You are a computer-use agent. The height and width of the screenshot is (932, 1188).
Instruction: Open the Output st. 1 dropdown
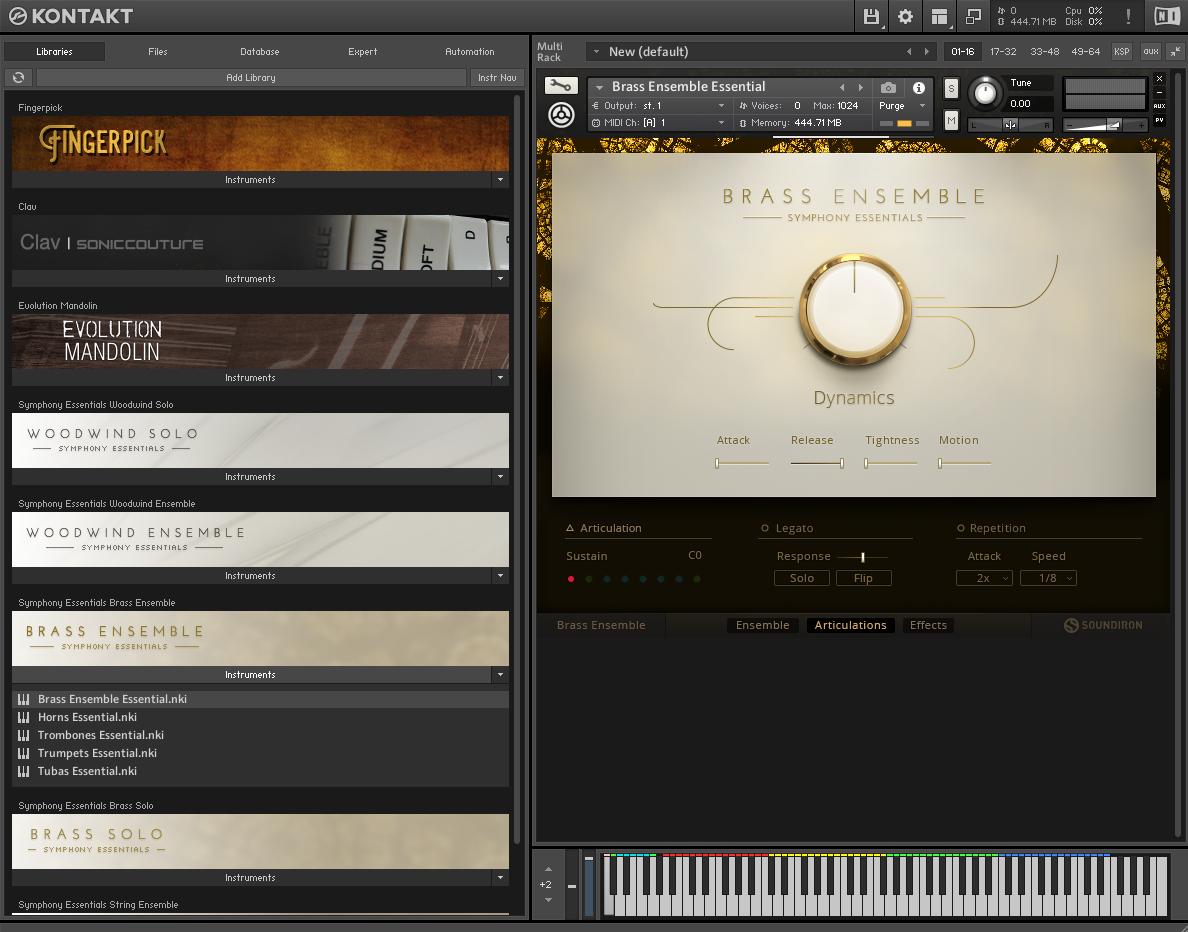(x=658, y=106)
